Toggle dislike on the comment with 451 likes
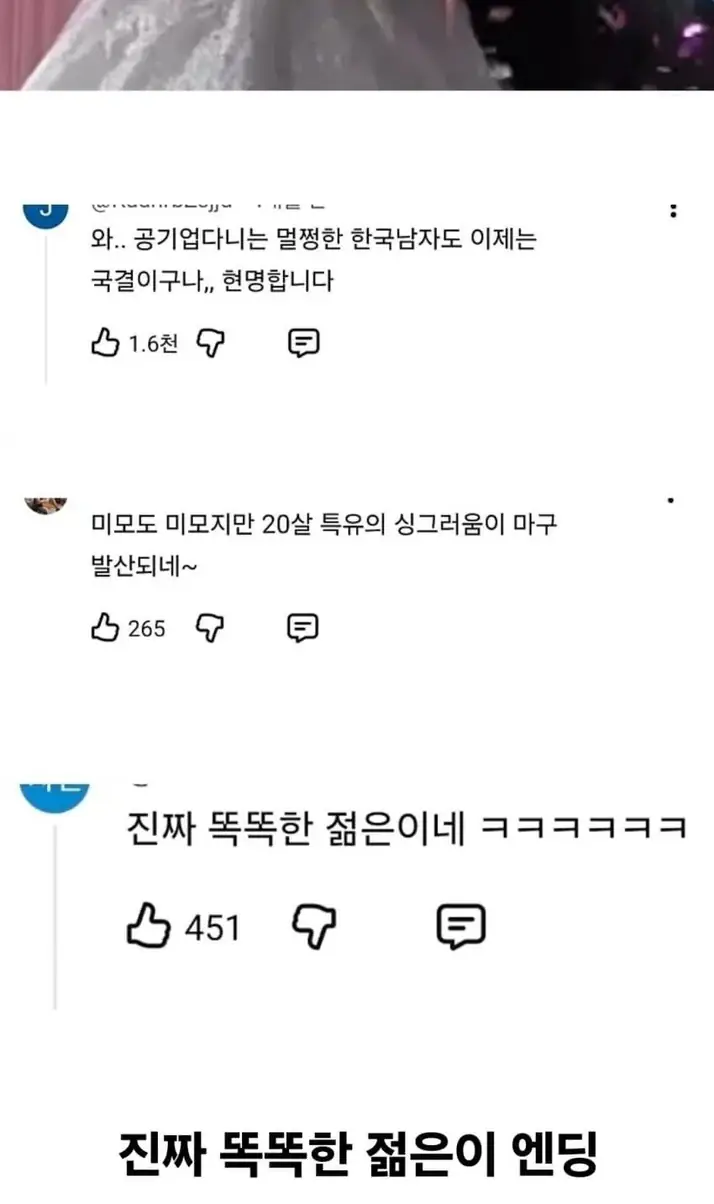This screenshot has height=1204, width=714. point(314,927)
